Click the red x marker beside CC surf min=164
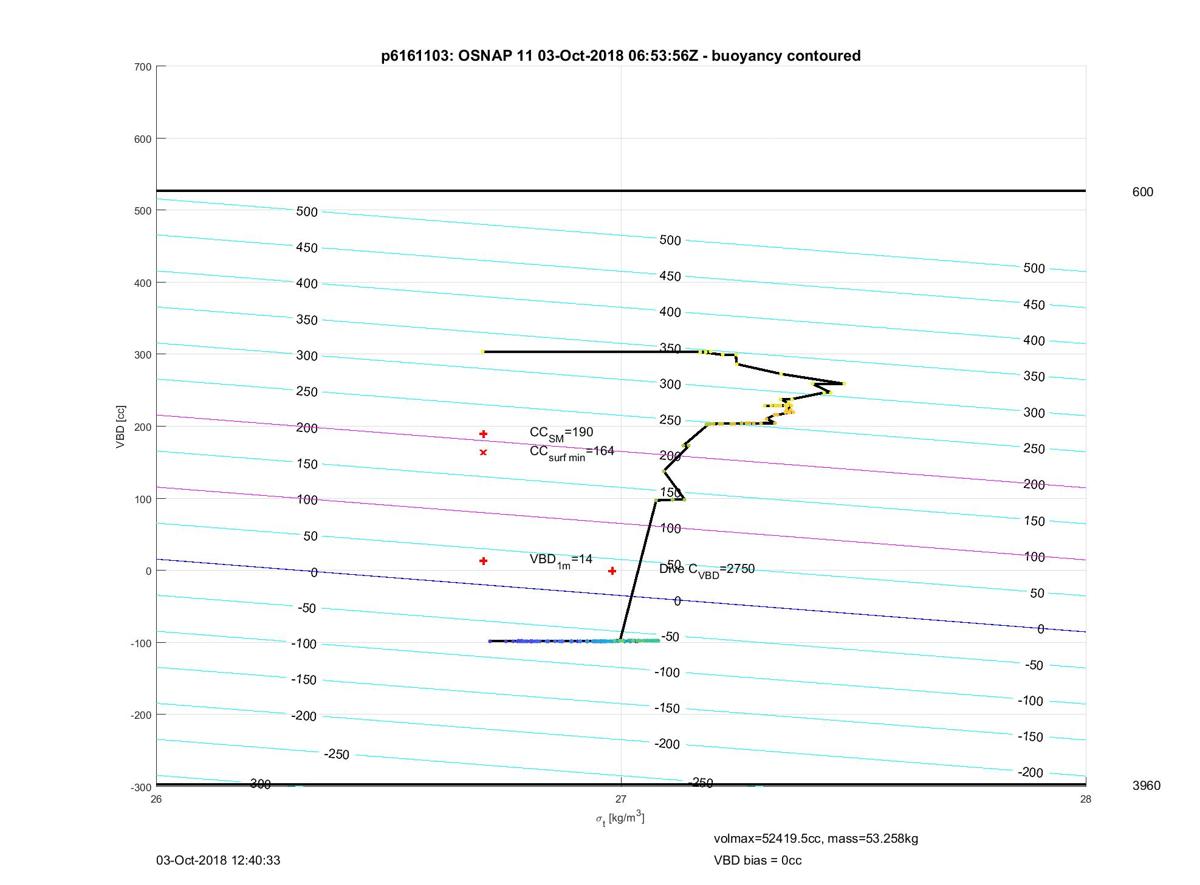Screen dimensions: 1200x885 coord(483,452)
